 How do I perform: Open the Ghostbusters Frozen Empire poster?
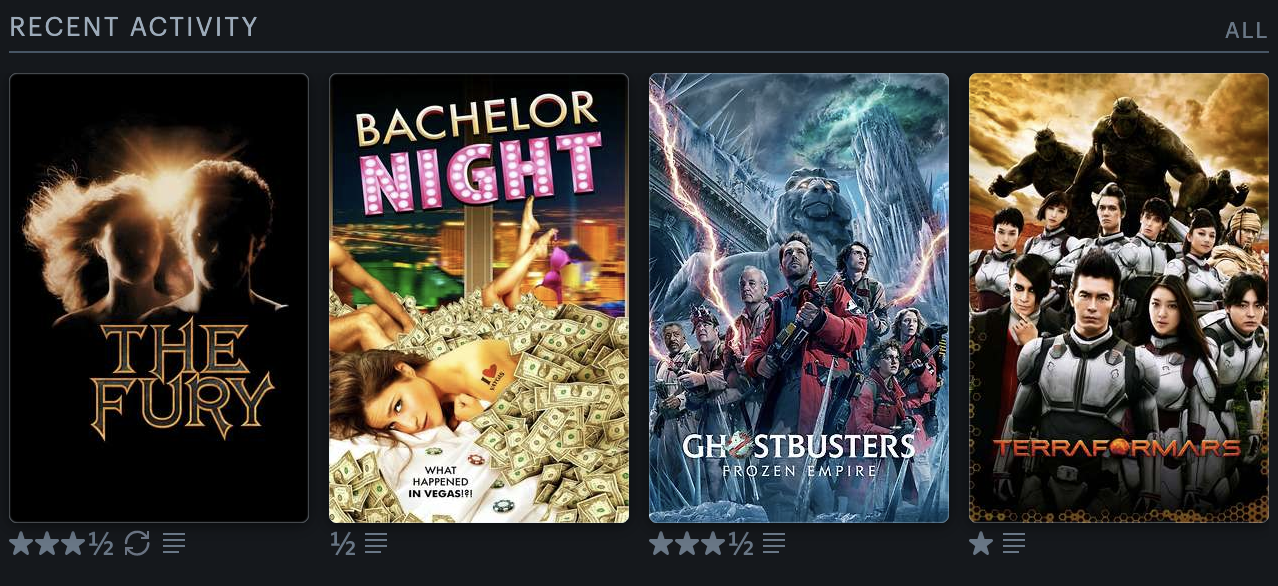[799, 298]
